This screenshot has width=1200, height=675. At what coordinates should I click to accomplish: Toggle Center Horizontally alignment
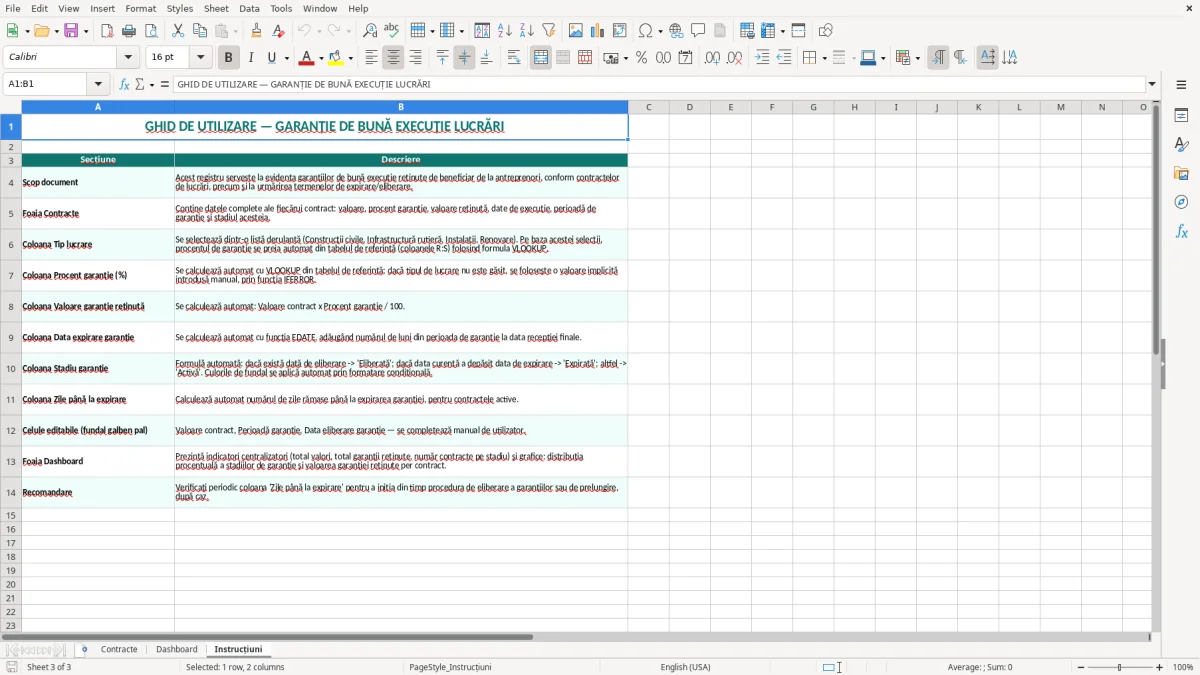(393, 58)
